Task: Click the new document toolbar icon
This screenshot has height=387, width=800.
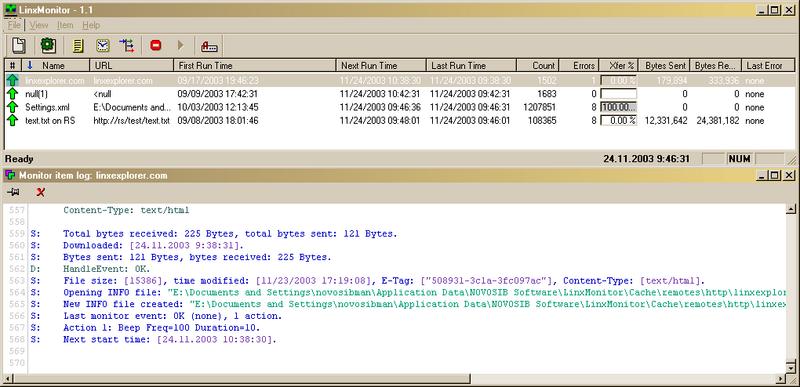Action: (19, 46)
